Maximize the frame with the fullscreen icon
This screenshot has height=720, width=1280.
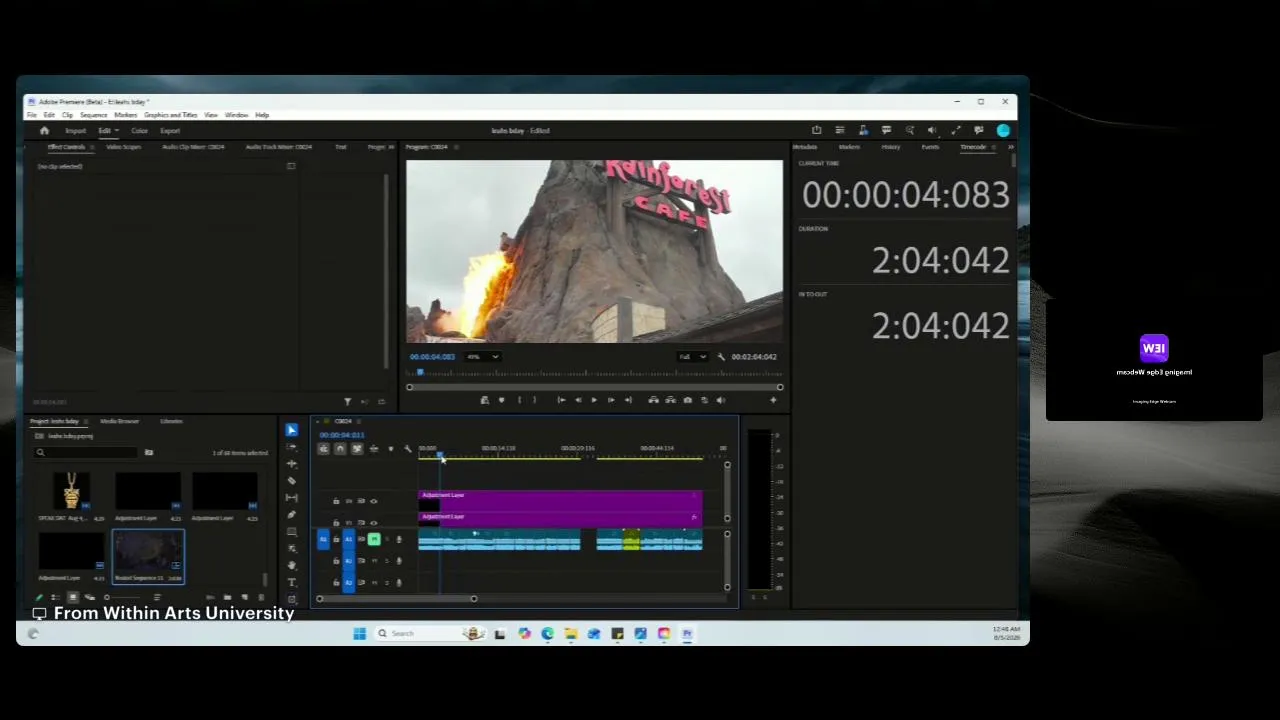956,130
